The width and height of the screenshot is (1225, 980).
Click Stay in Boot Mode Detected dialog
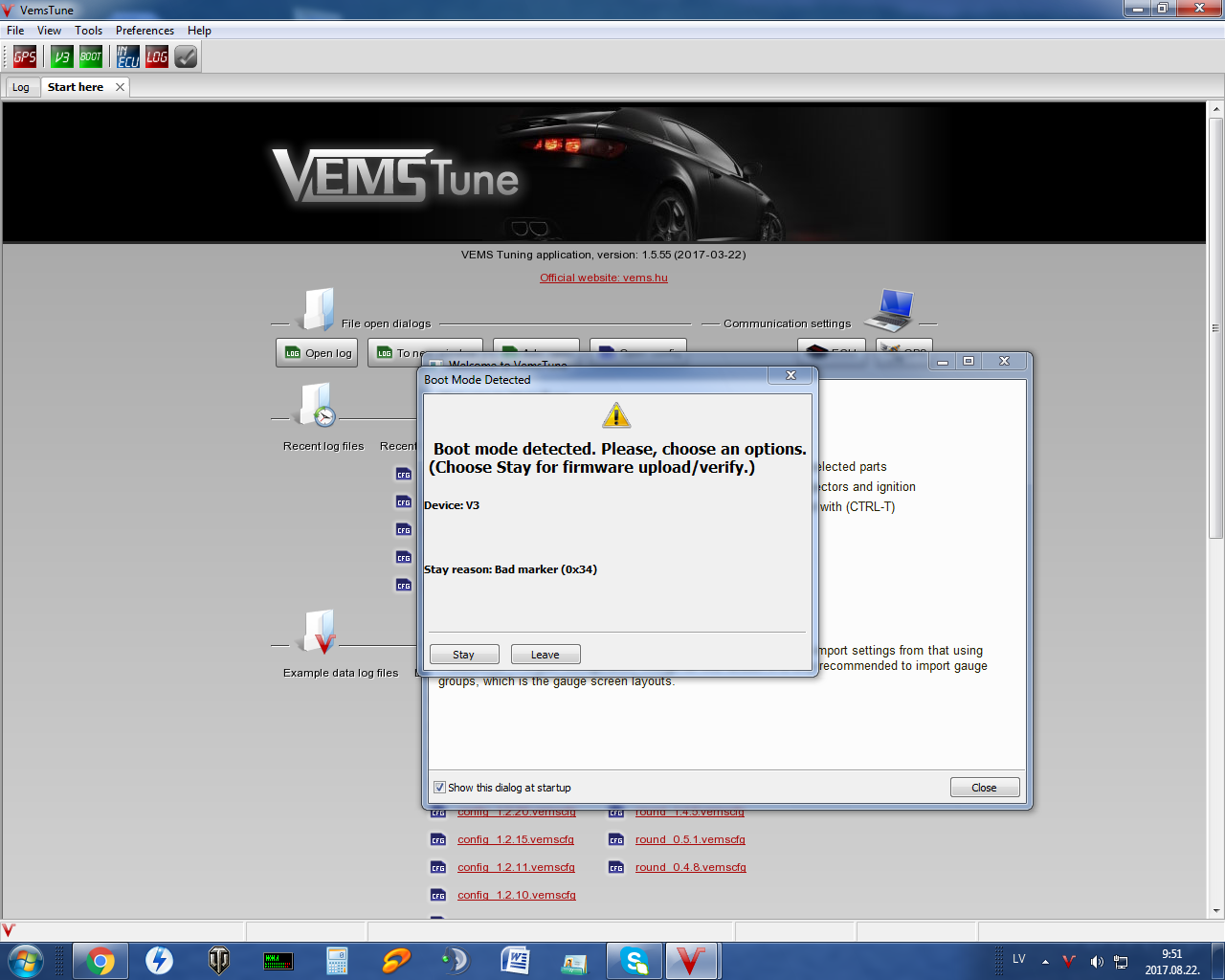[x=464, y=655]
